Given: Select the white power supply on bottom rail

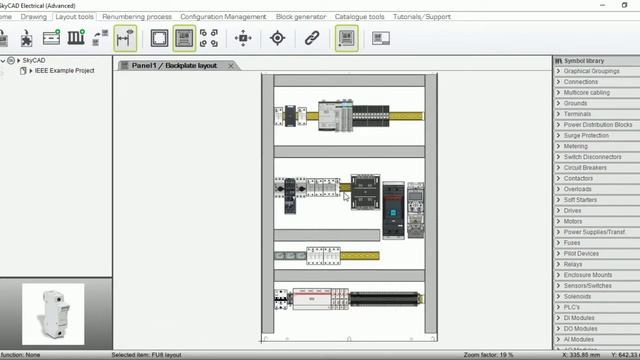Looking at the screenshot, I should [x=312, y=299].
